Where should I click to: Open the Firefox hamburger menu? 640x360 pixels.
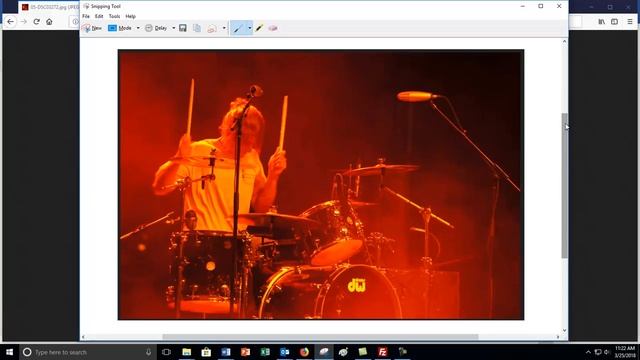click(x=630, y=22)
